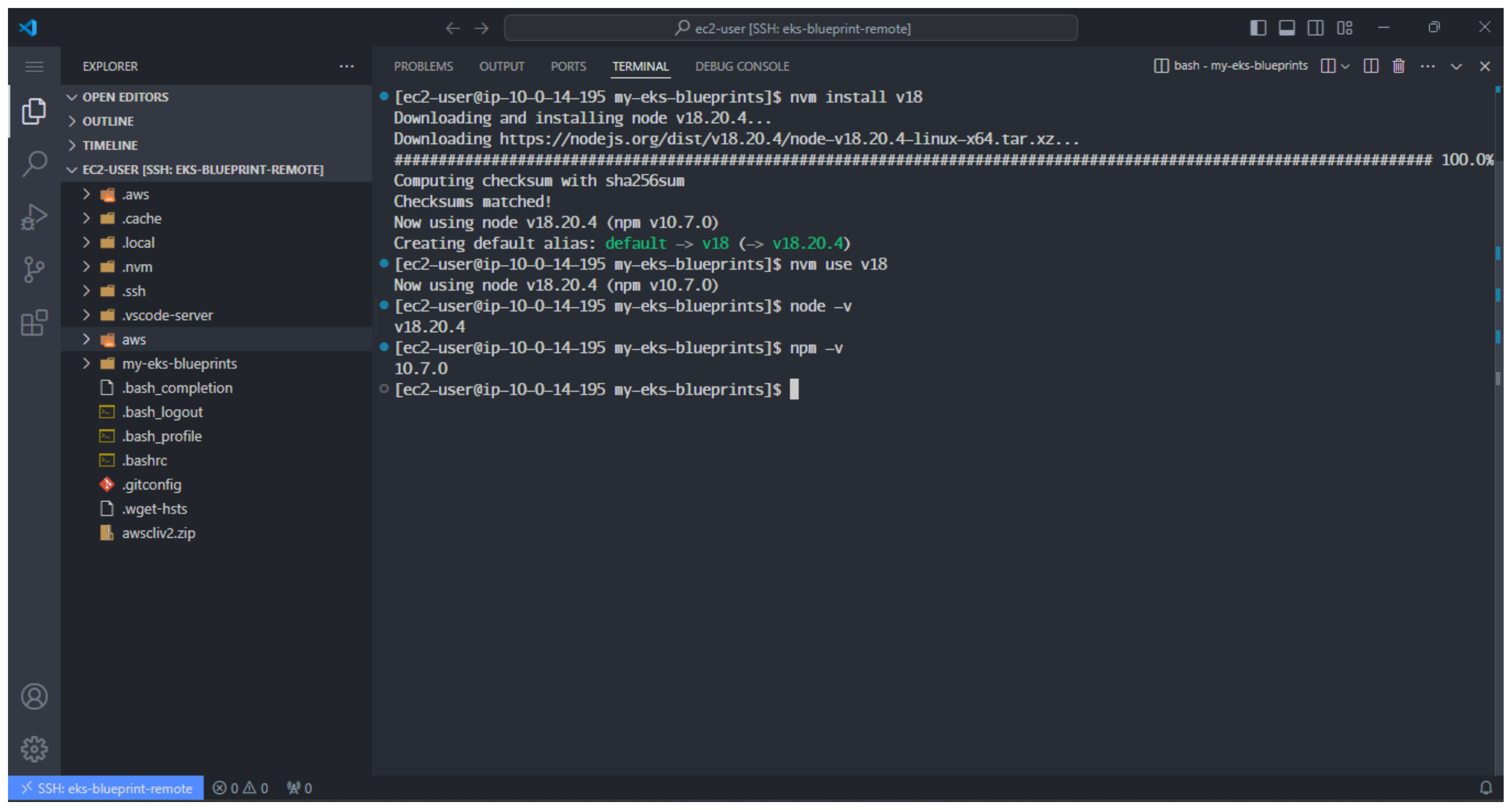Switch to the Ports tab
Screen dimensions: 1512x810
pos(568,66)
